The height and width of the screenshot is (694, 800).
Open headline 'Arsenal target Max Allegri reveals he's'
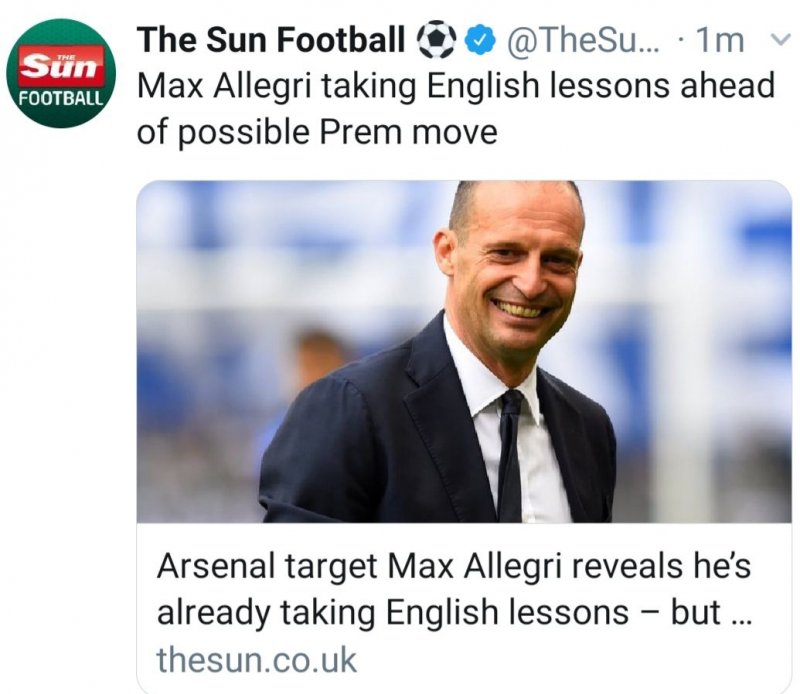coord(453,569)
